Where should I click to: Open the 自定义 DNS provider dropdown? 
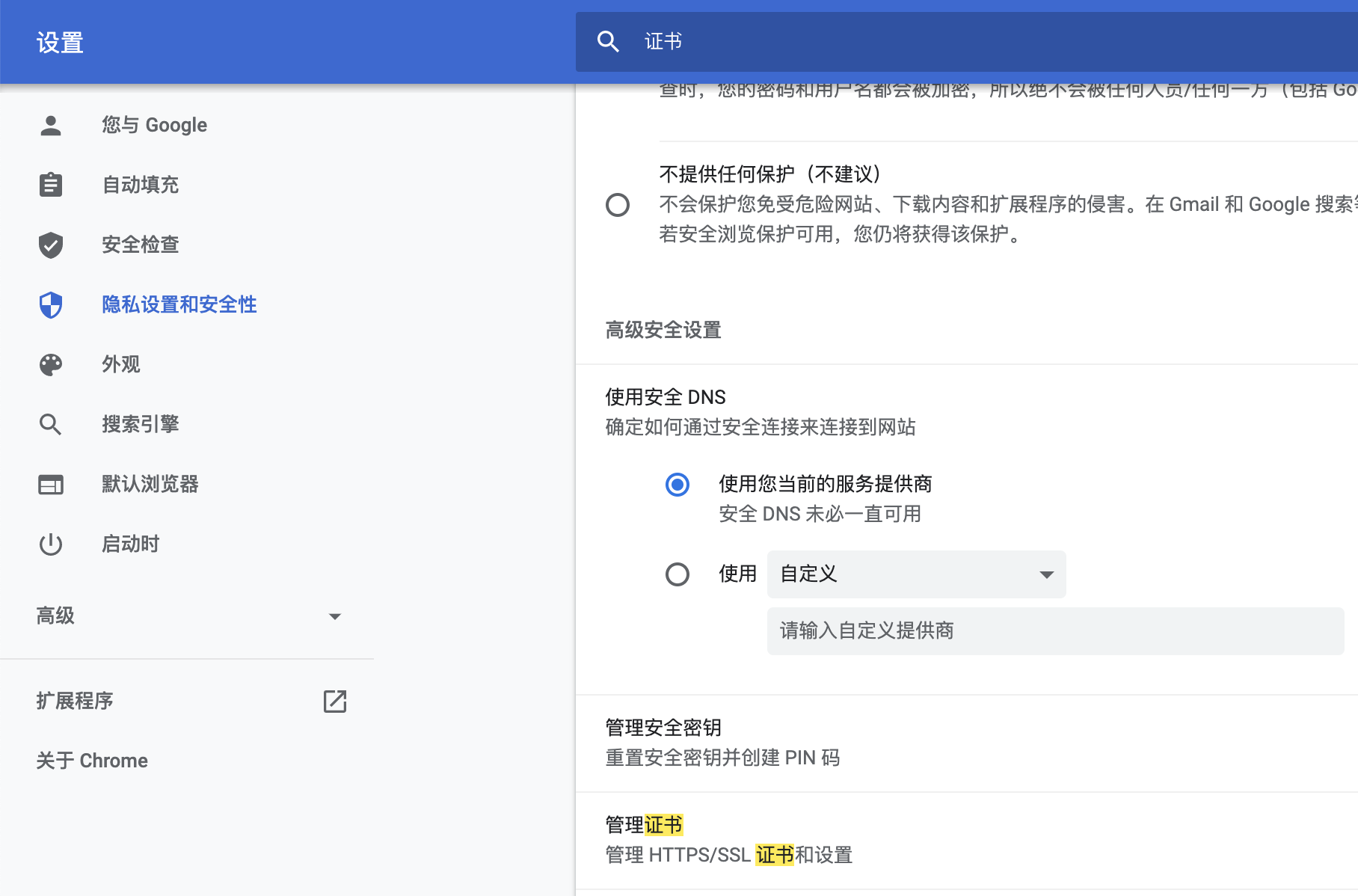point(917,574)
